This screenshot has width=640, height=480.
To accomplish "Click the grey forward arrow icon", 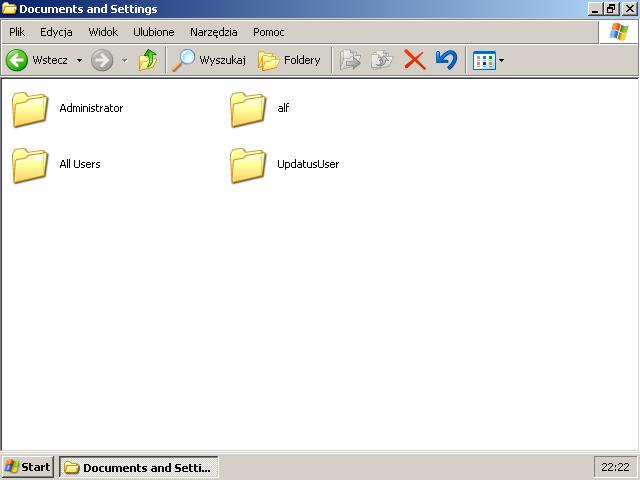I will [x=102, y=60].
